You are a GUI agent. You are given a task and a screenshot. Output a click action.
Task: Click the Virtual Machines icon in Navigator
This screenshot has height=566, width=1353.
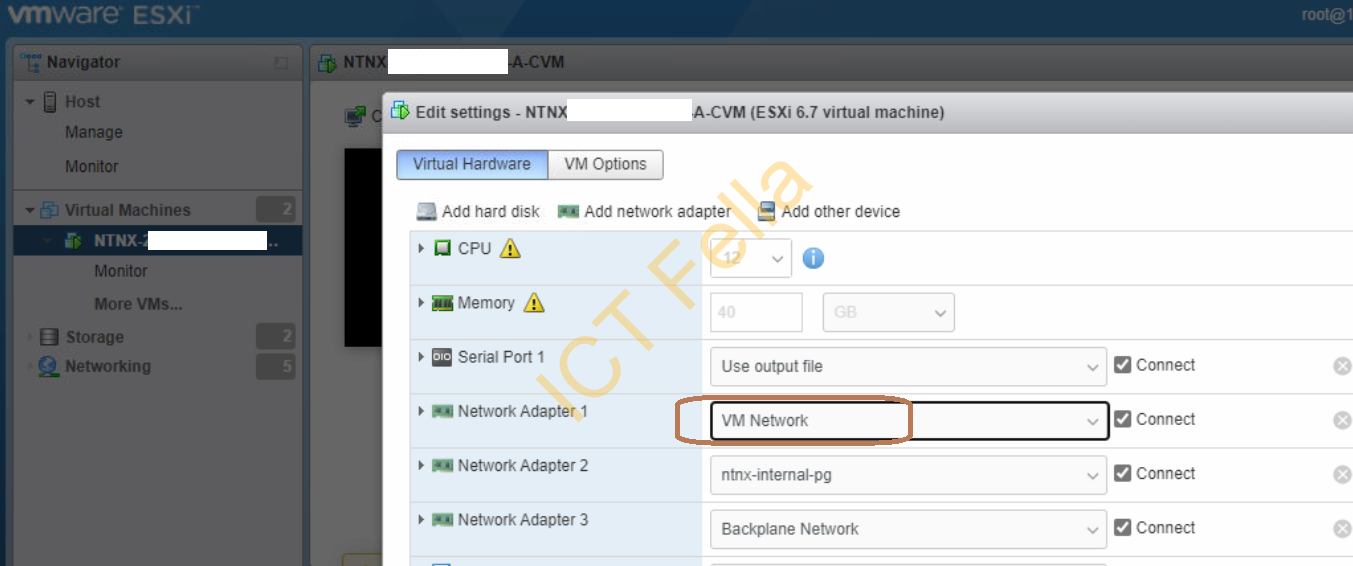(x=49, y=210)
